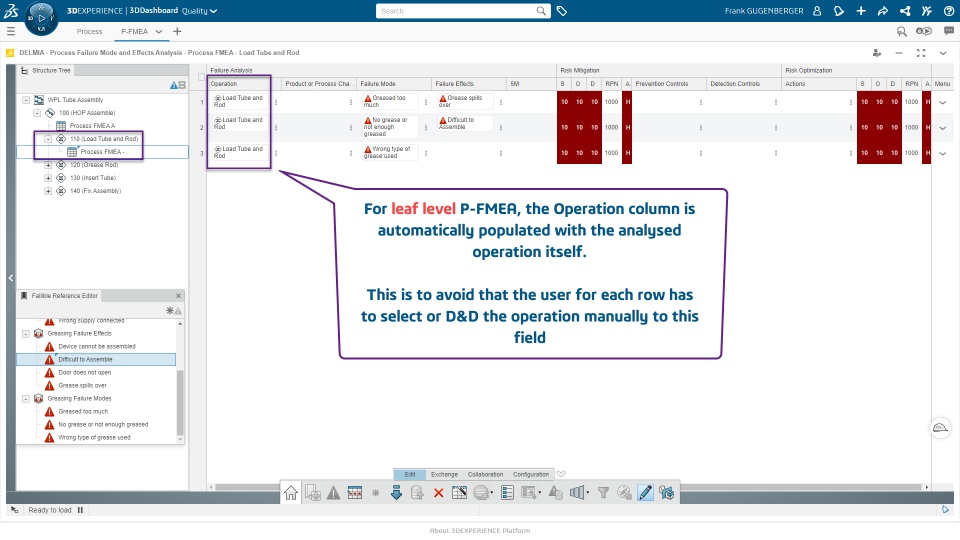Click in the top search field
Viewport: 960px width, 540px height.
pos(456,11)
